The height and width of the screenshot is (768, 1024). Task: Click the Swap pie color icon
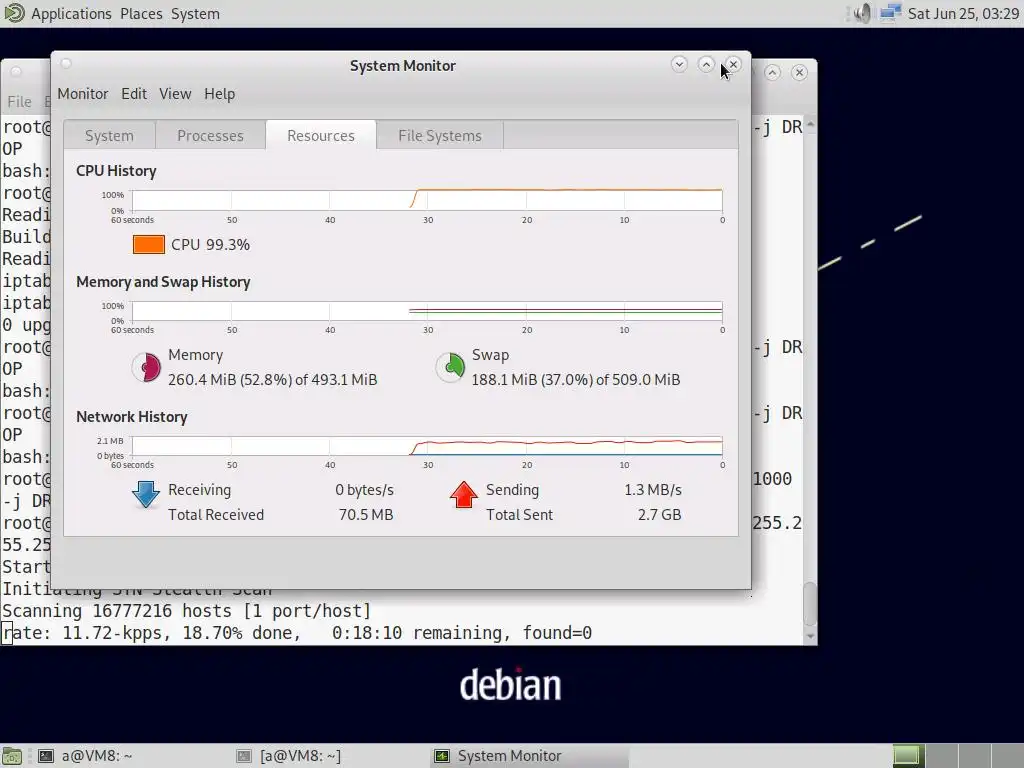pyautogui.click(x=451, y=367)
